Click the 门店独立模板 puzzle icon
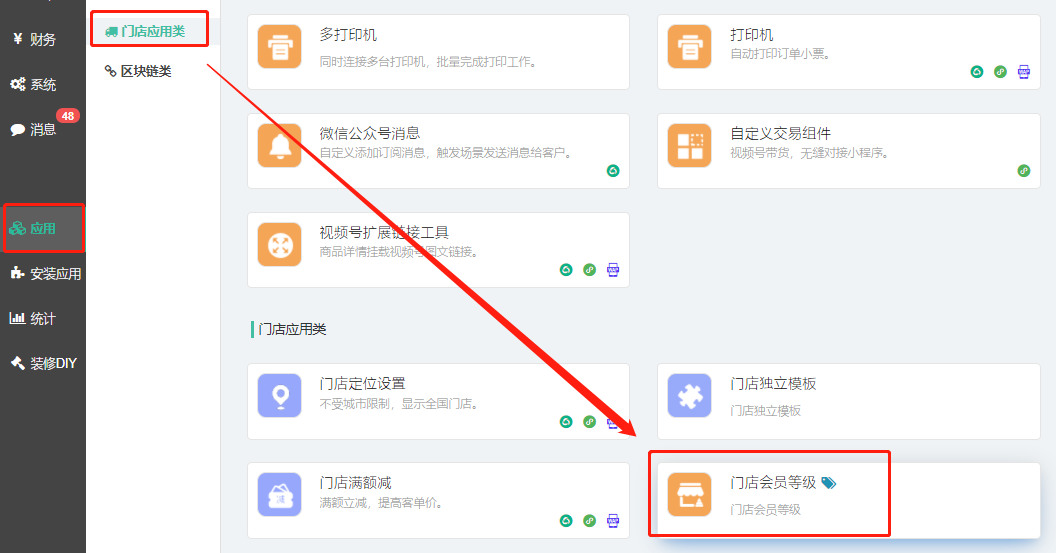Viewport: 1056px width, 553px height. (690, 395)
